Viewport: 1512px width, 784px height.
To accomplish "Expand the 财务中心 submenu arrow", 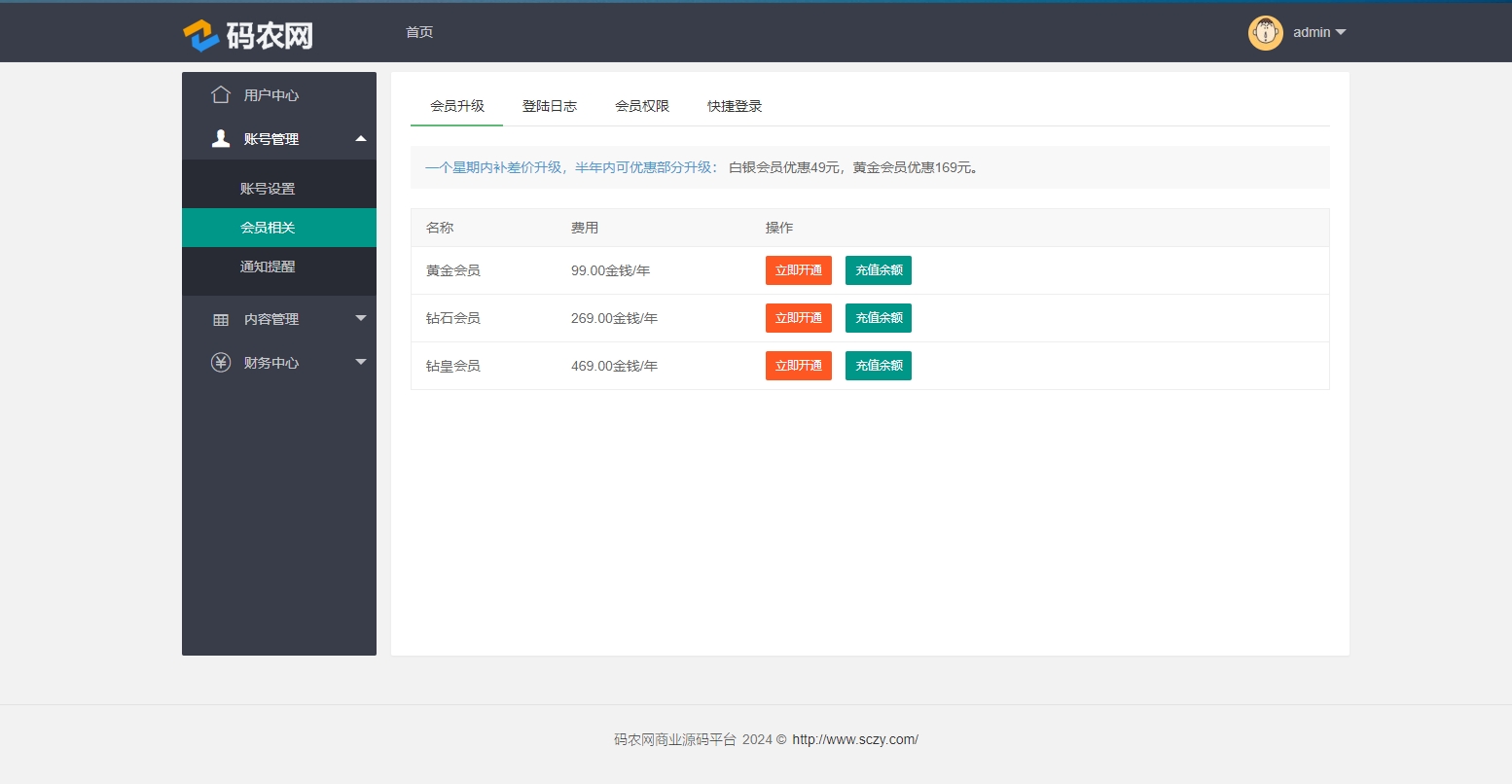I will (x=361, y=362).
